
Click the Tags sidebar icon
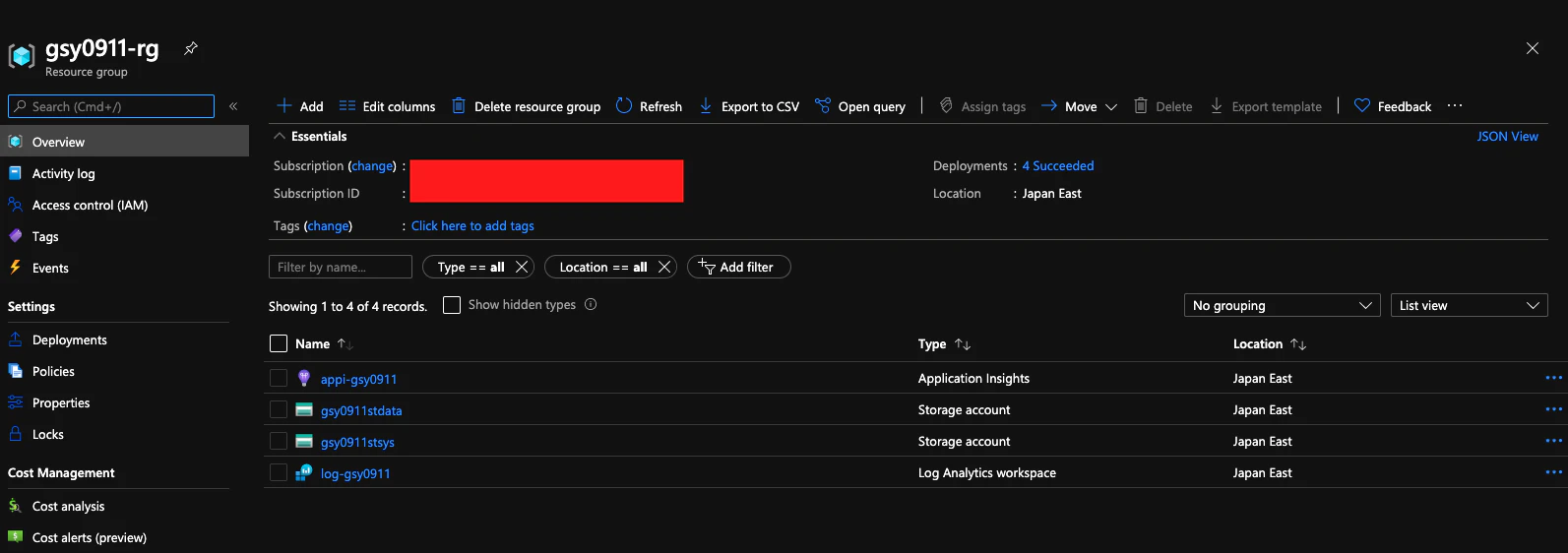click(15, 236)
